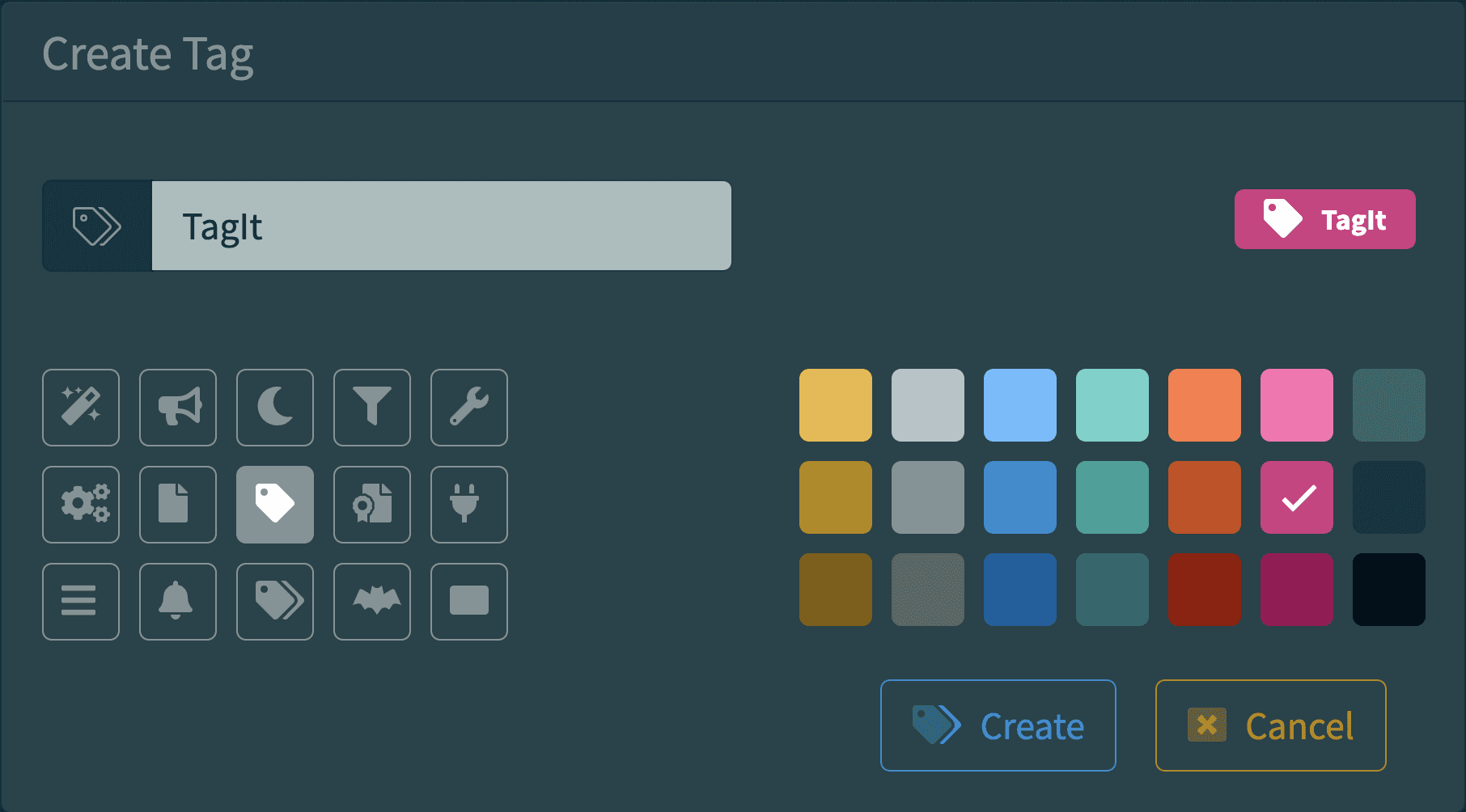Pick the power plug icon
Viewport: 1466px width, 812px height.
469,505
